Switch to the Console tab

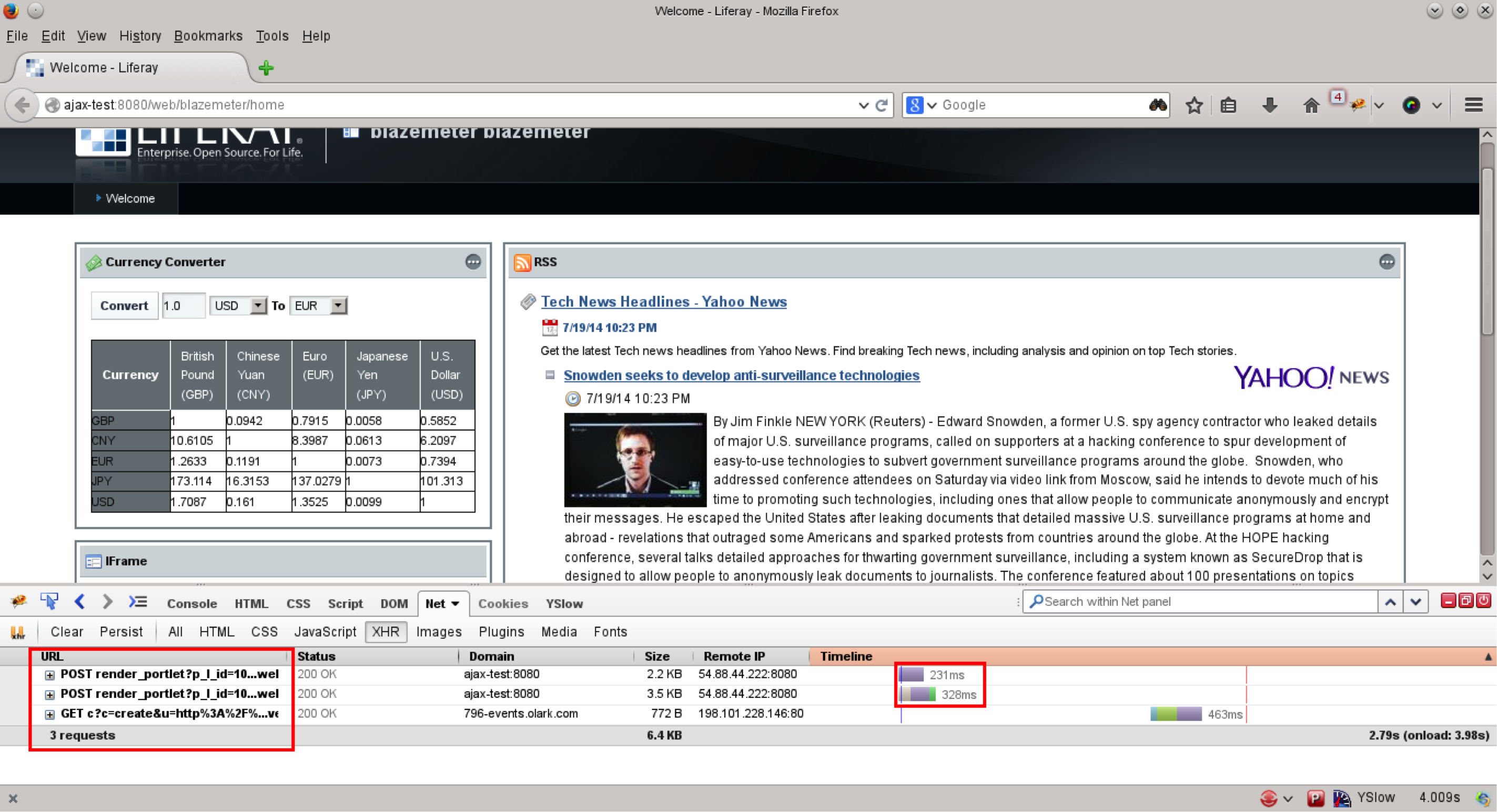click(x=192, y=604)
